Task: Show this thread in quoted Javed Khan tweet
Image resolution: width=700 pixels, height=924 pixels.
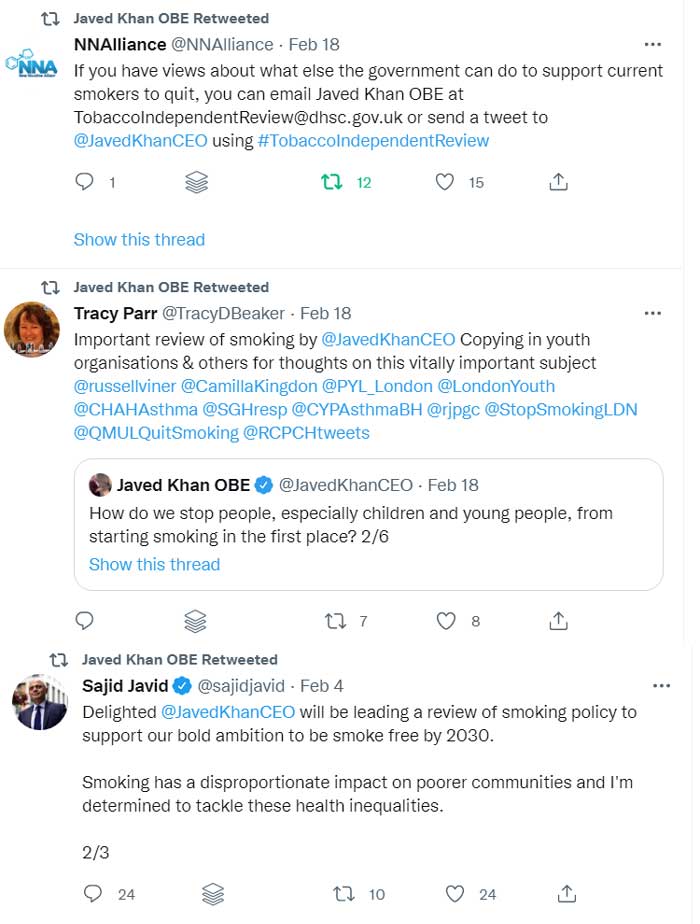Action: [x=154, y=565]
